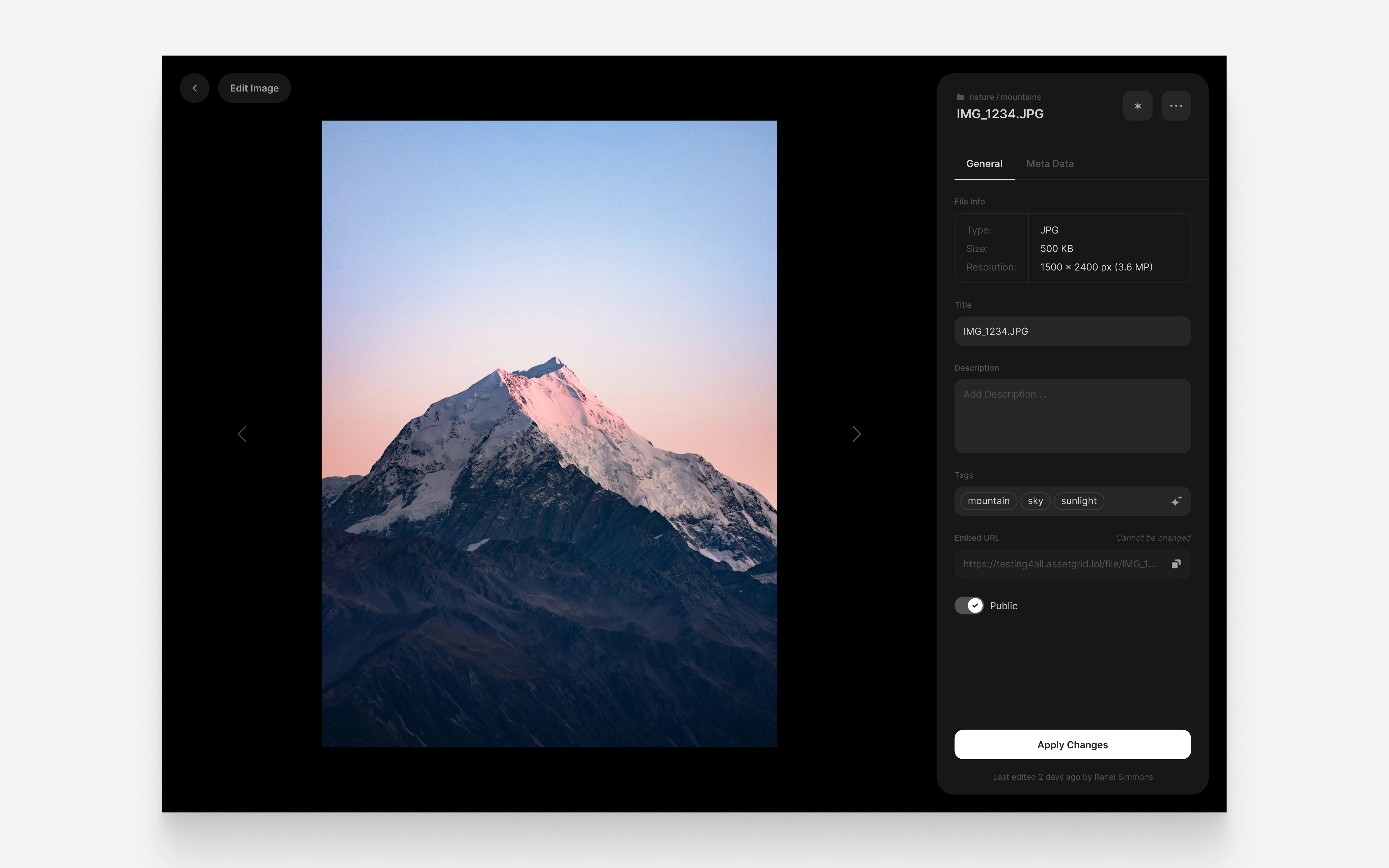Select the sky tag chip
The height and width of the screenshot is (868, 1389).
1035,501
